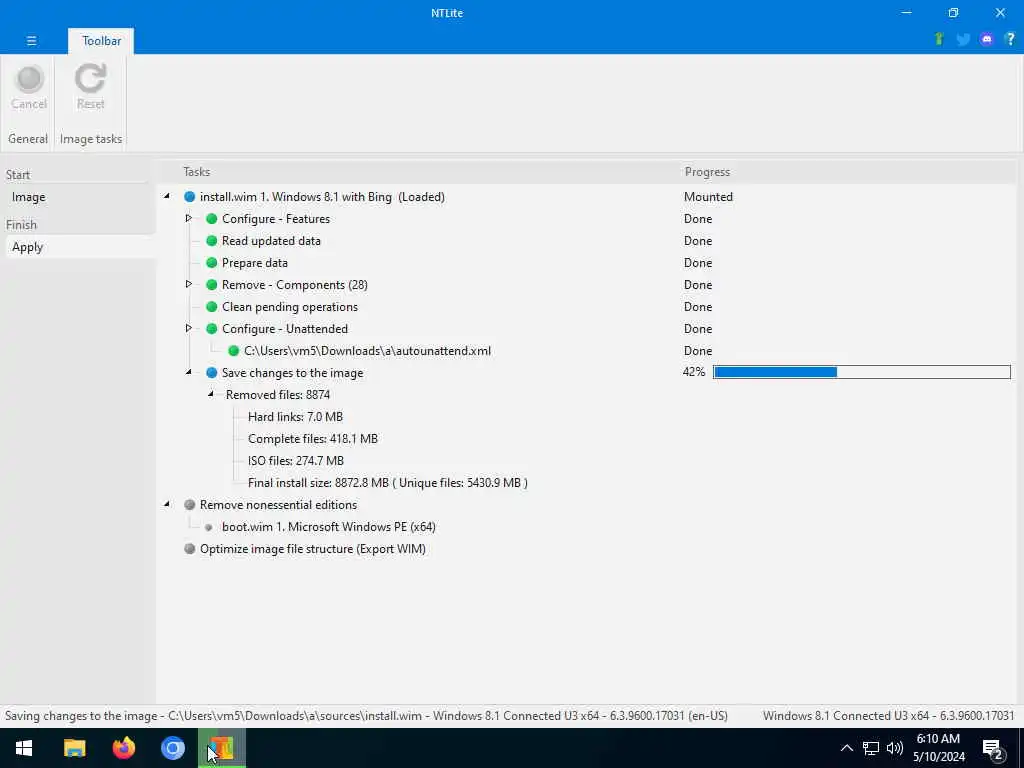Click the 42% save progress bar
This screenshot has width=1024, height=768.
tap(861, 372)
